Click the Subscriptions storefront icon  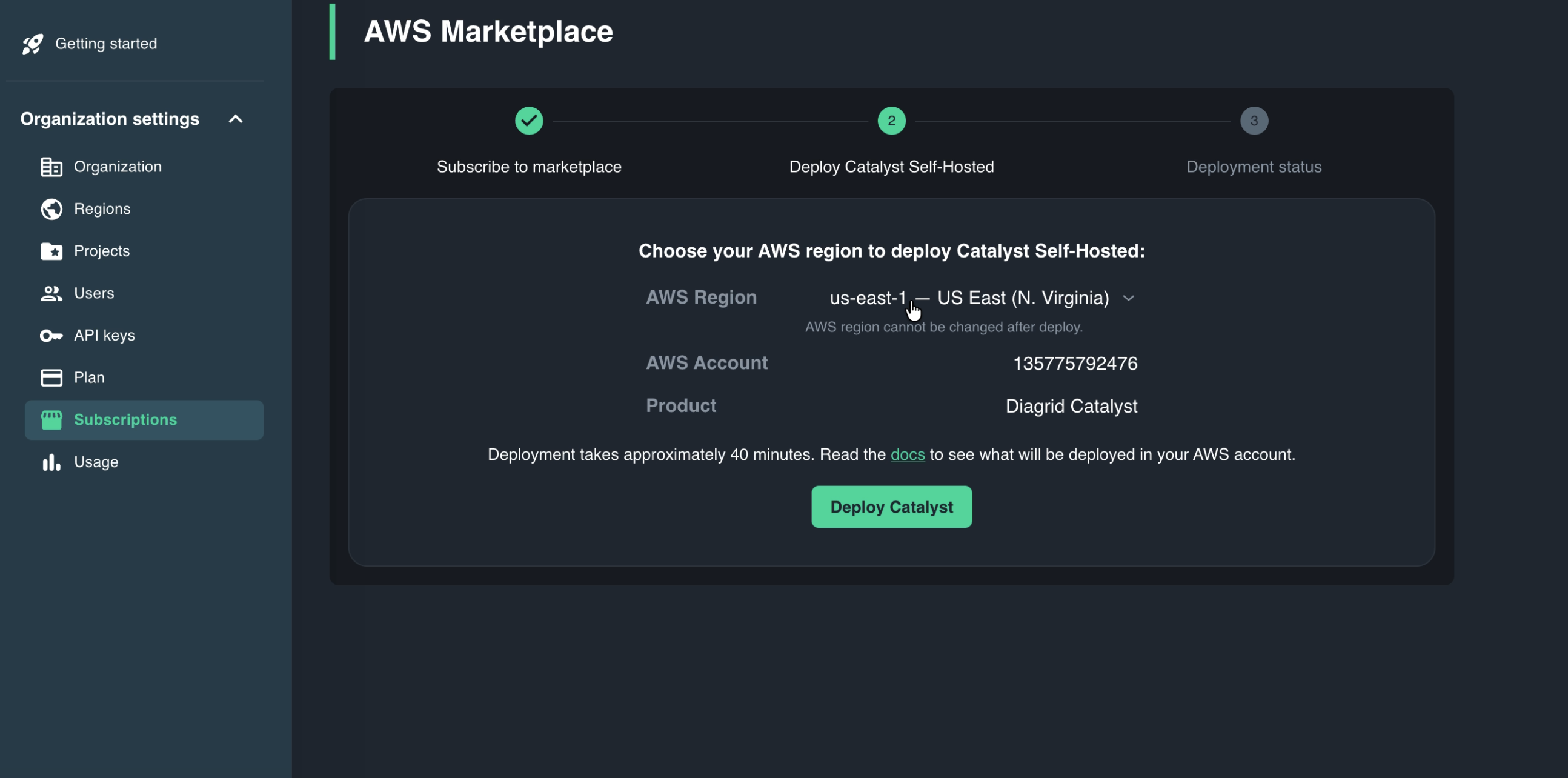click(51, 420)
